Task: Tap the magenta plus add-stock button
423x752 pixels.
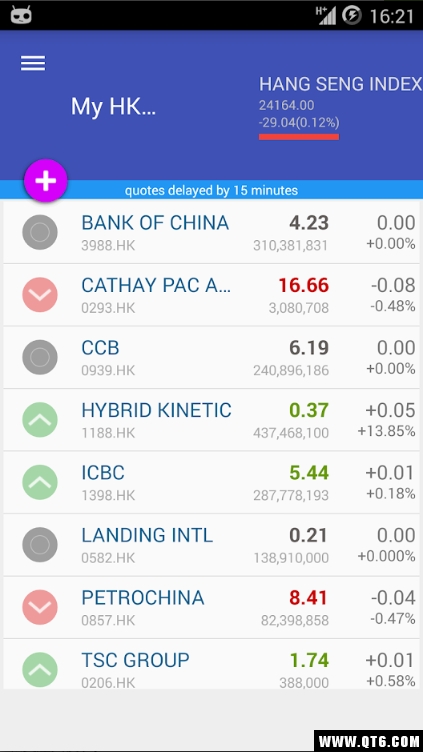Action: click(x=46, y=180)
